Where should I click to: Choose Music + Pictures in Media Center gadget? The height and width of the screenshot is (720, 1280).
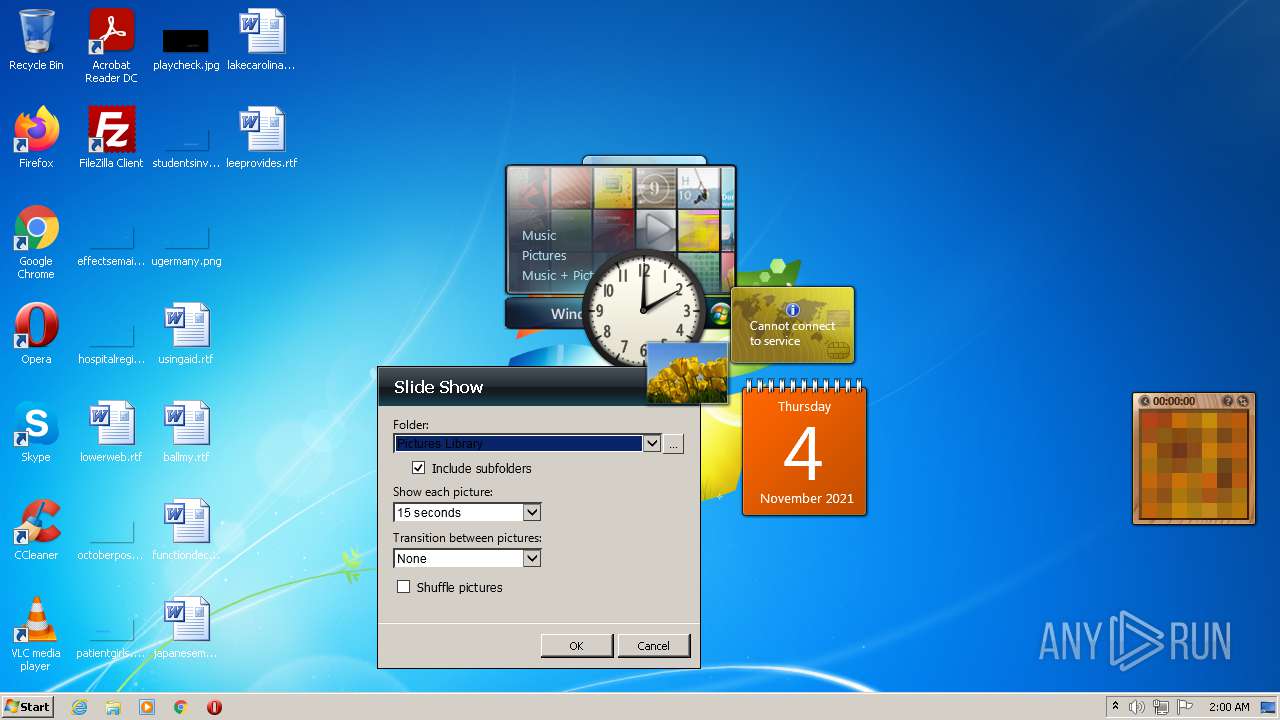[558, 275]
